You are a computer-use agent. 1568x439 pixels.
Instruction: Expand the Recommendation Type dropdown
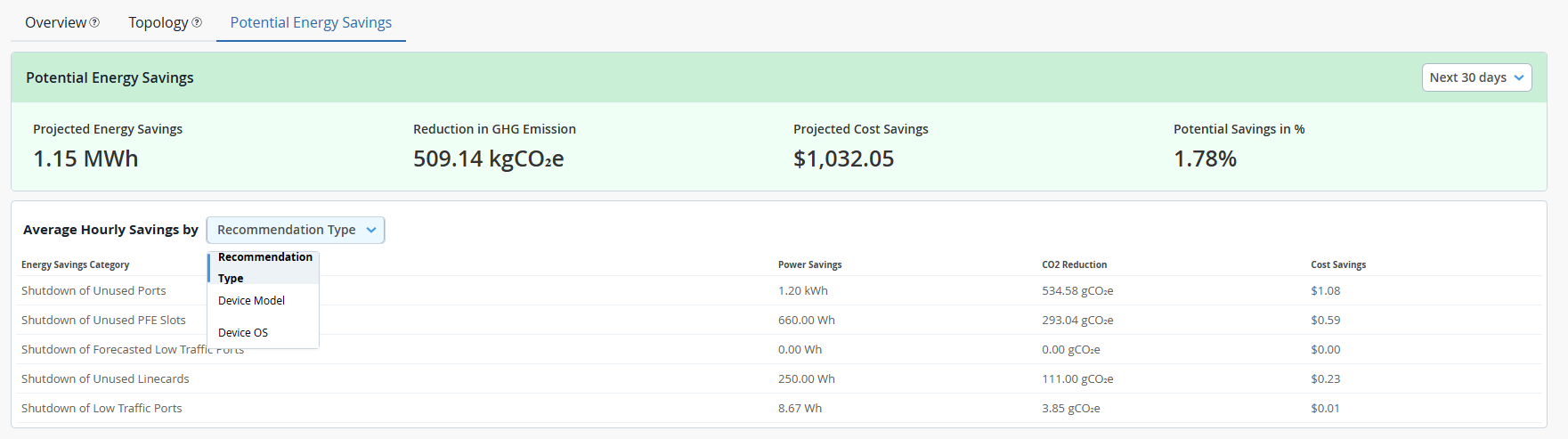point(295,230)
